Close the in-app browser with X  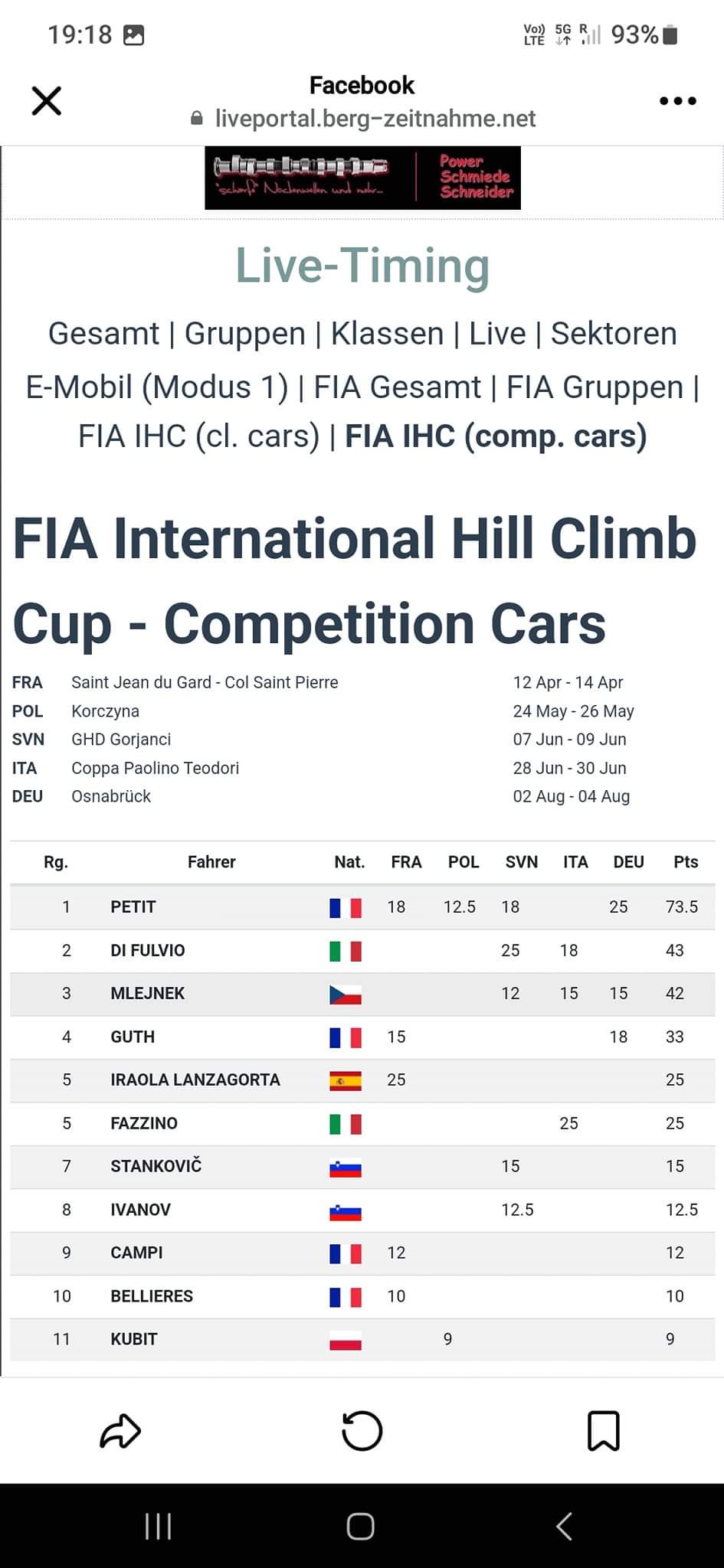click(47, 101)
